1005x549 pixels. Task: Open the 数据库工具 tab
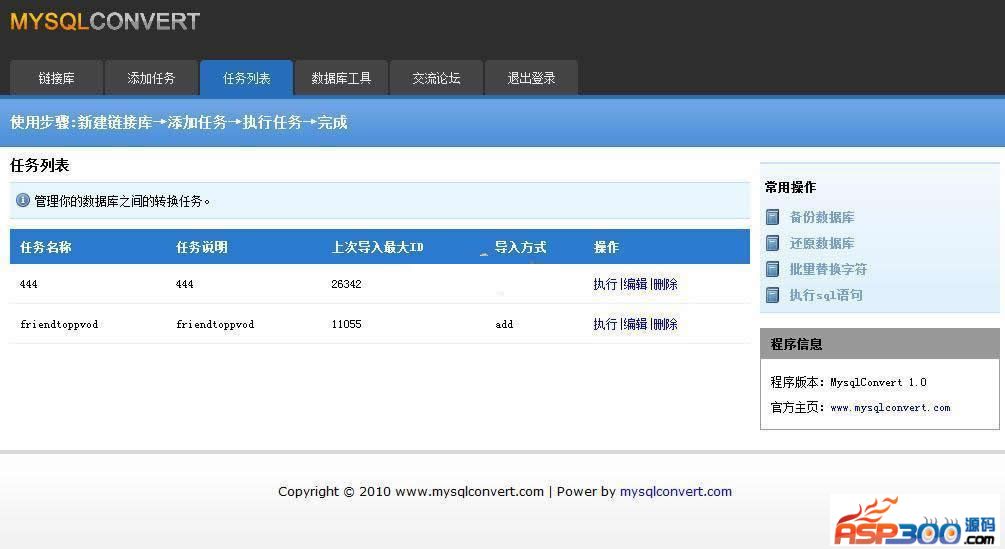341,78
